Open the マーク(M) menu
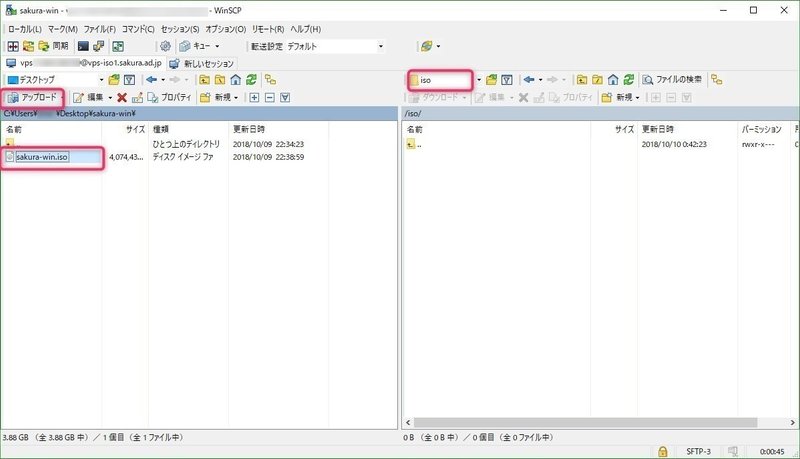 [x=63, y=29]
